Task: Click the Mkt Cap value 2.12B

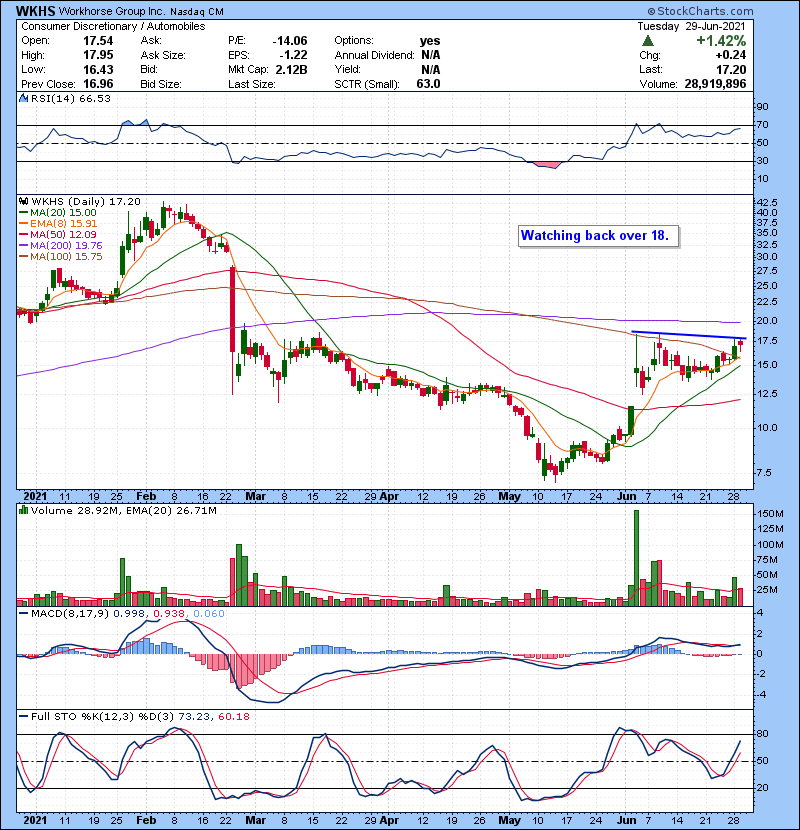Action: [291, 70]
